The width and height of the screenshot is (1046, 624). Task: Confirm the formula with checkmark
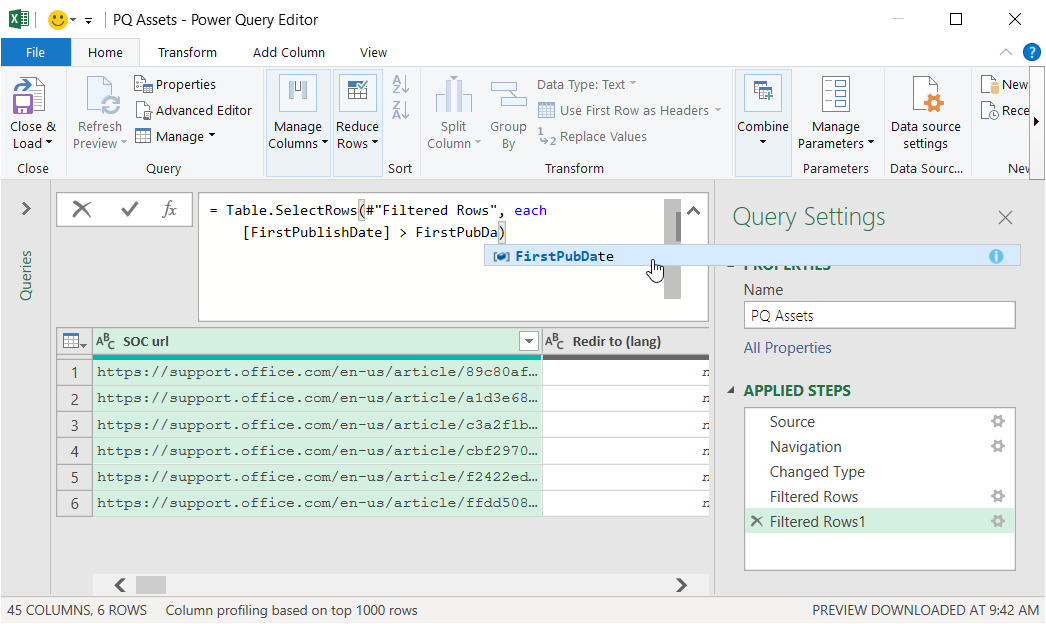click(x=129, y=210)
